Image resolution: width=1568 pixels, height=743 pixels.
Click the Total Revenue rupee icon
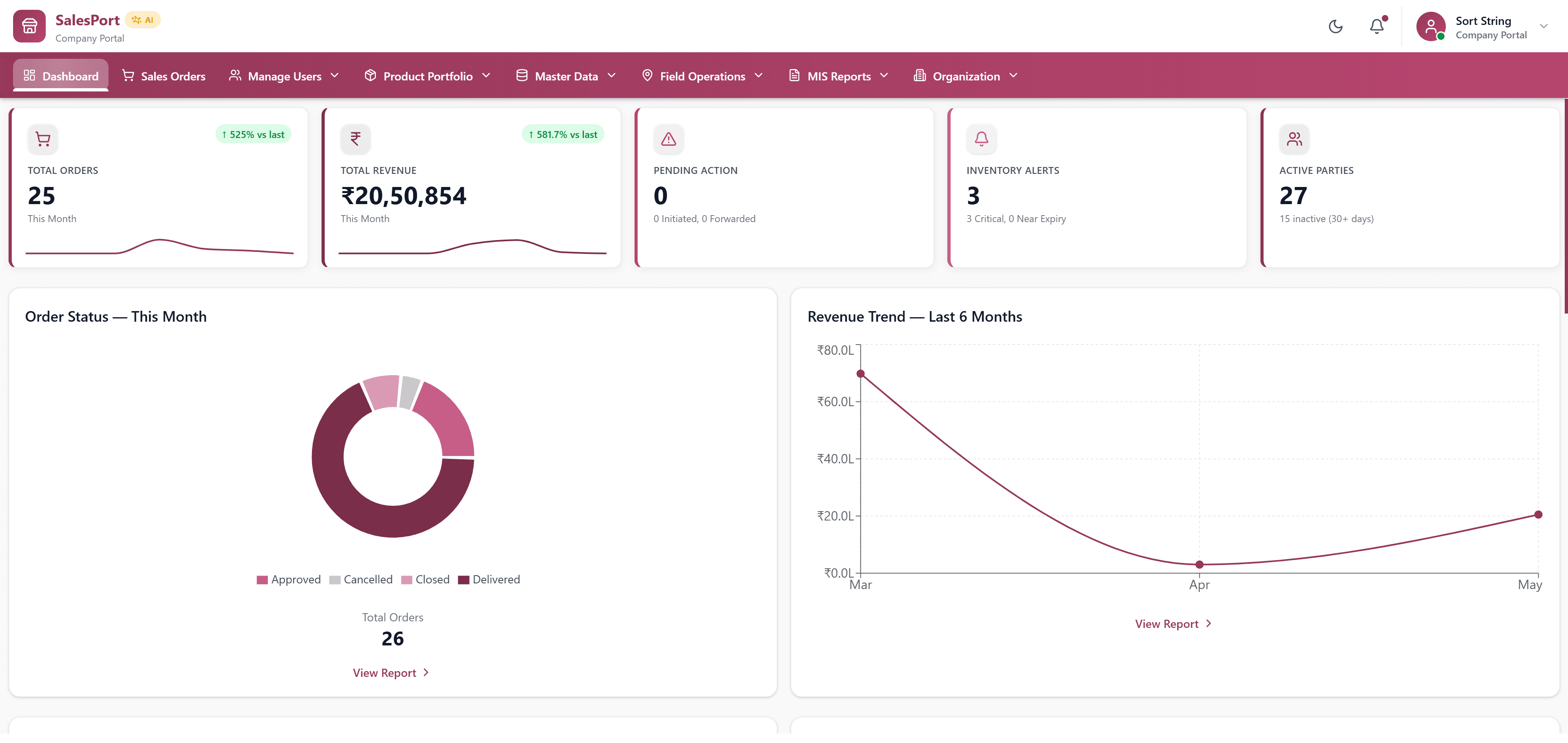tap(356, 139)
